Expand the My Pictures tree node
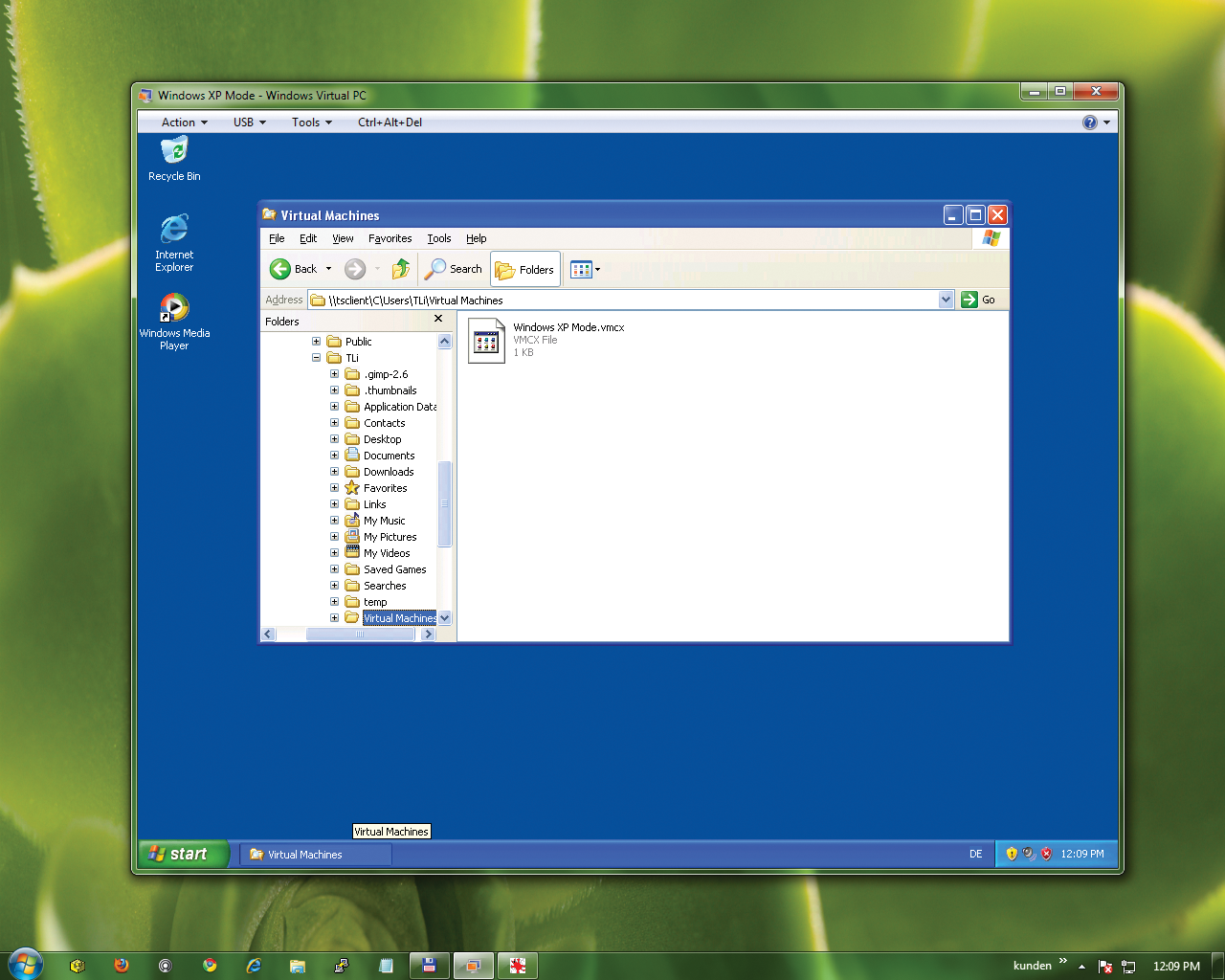Screen dimensions: 1225x980 333,536
